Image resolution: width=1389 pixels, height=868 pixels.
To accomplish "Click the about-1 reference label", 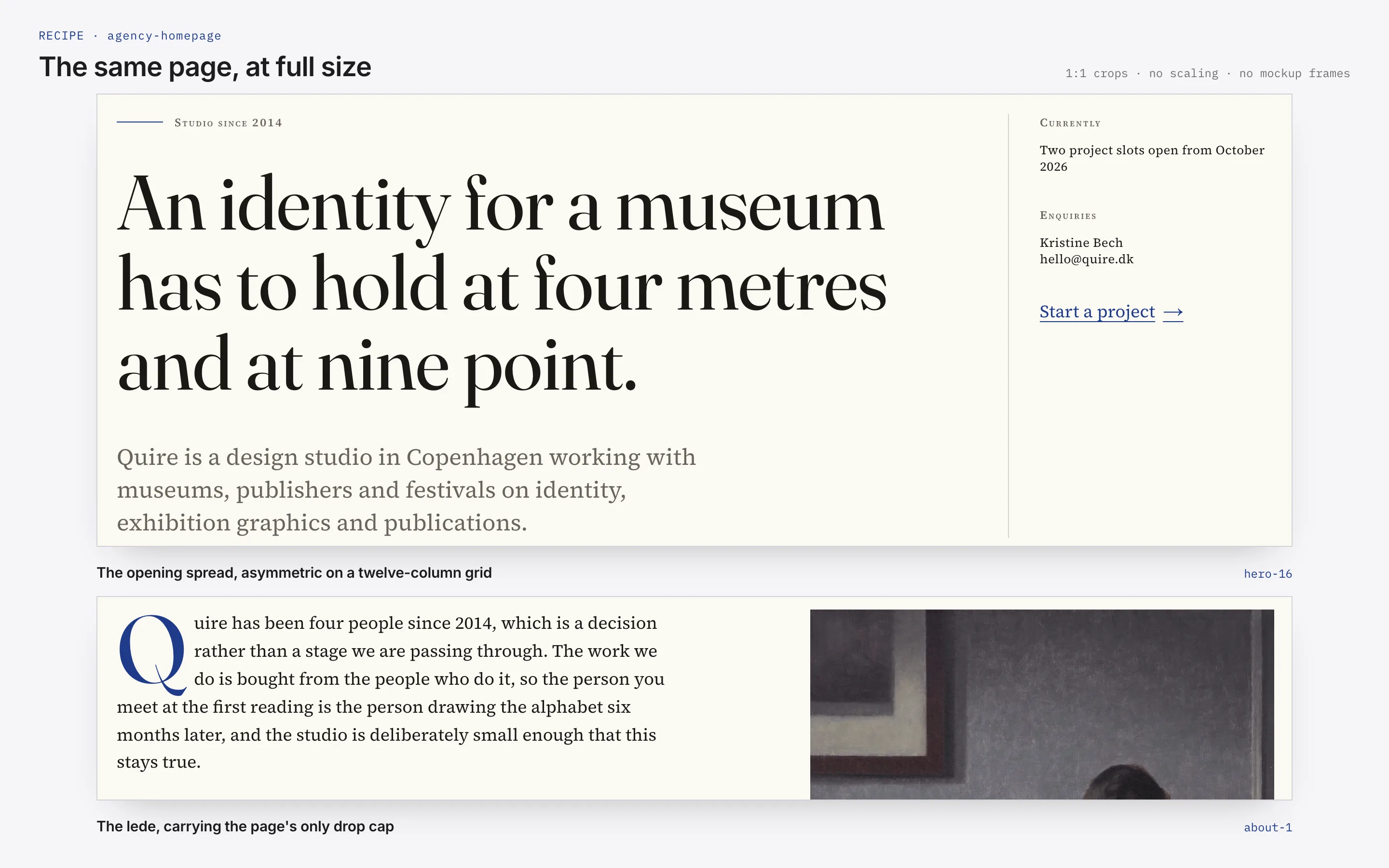I will point(1267,827).
